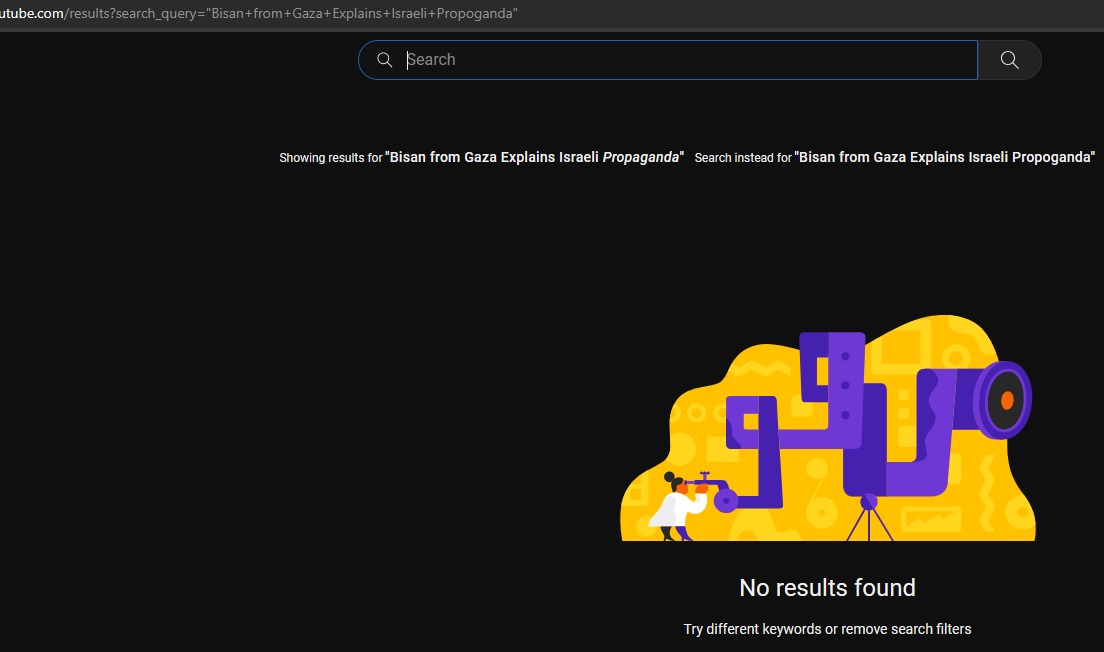Click the person looking through the telescope
Image resolution: width=1104 pixels, height=652 pixels.
670,505
